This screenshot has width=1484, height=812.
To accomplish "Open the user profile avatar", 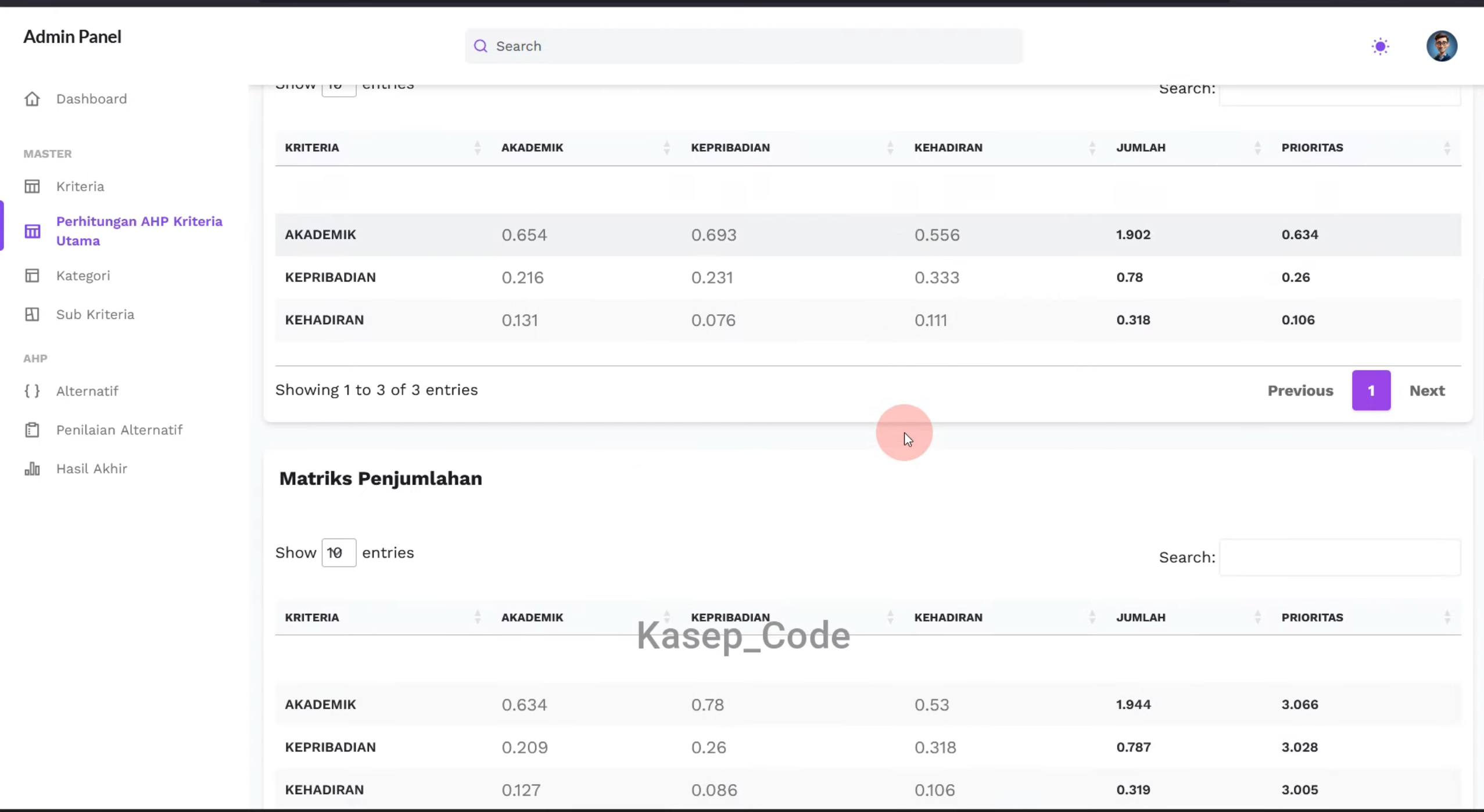I will click(x=1442, y=46).
